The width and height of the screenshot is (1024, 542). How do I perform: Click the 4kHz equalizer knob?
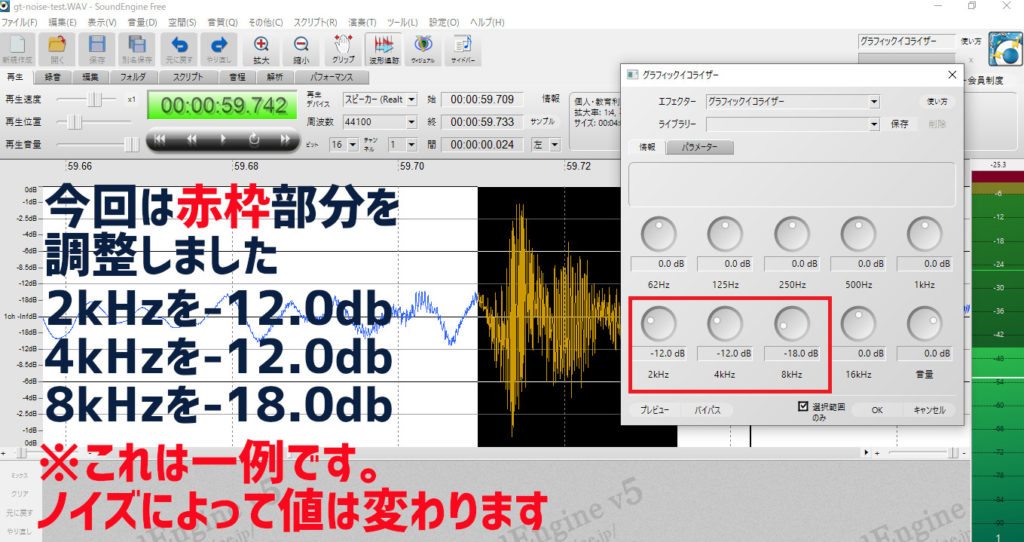click(x=725, y=323)
